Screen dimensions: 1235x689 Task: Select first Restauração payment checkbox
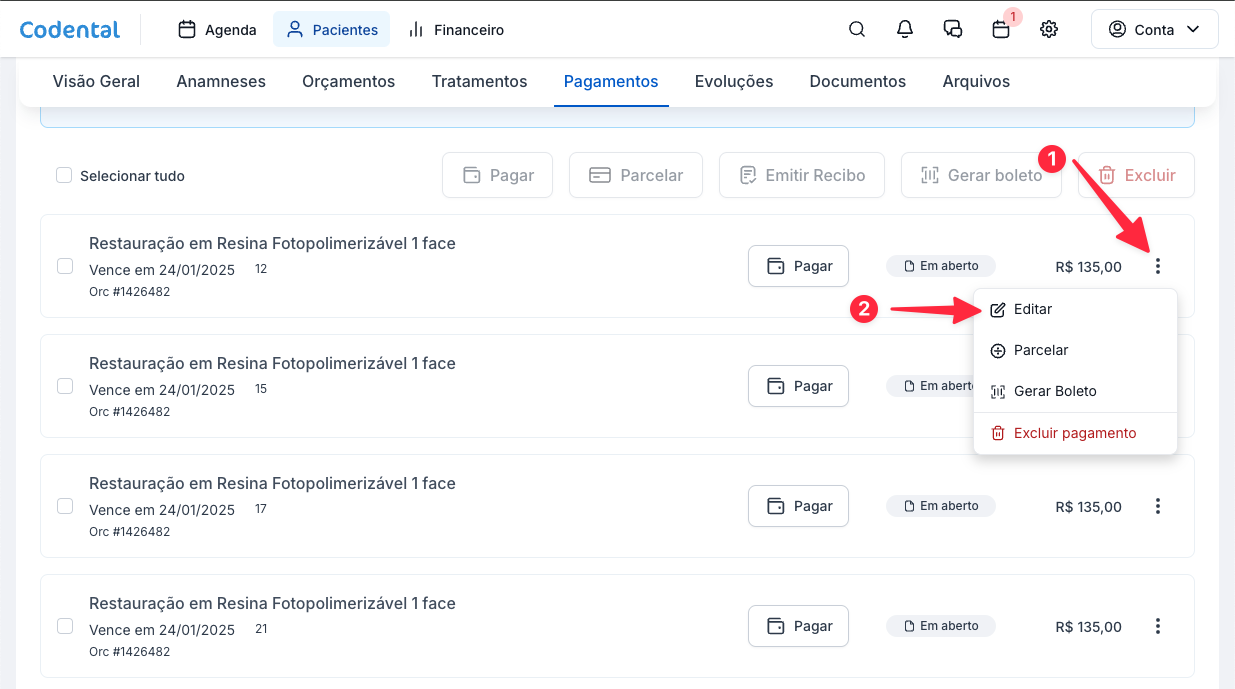pos(65,266)
